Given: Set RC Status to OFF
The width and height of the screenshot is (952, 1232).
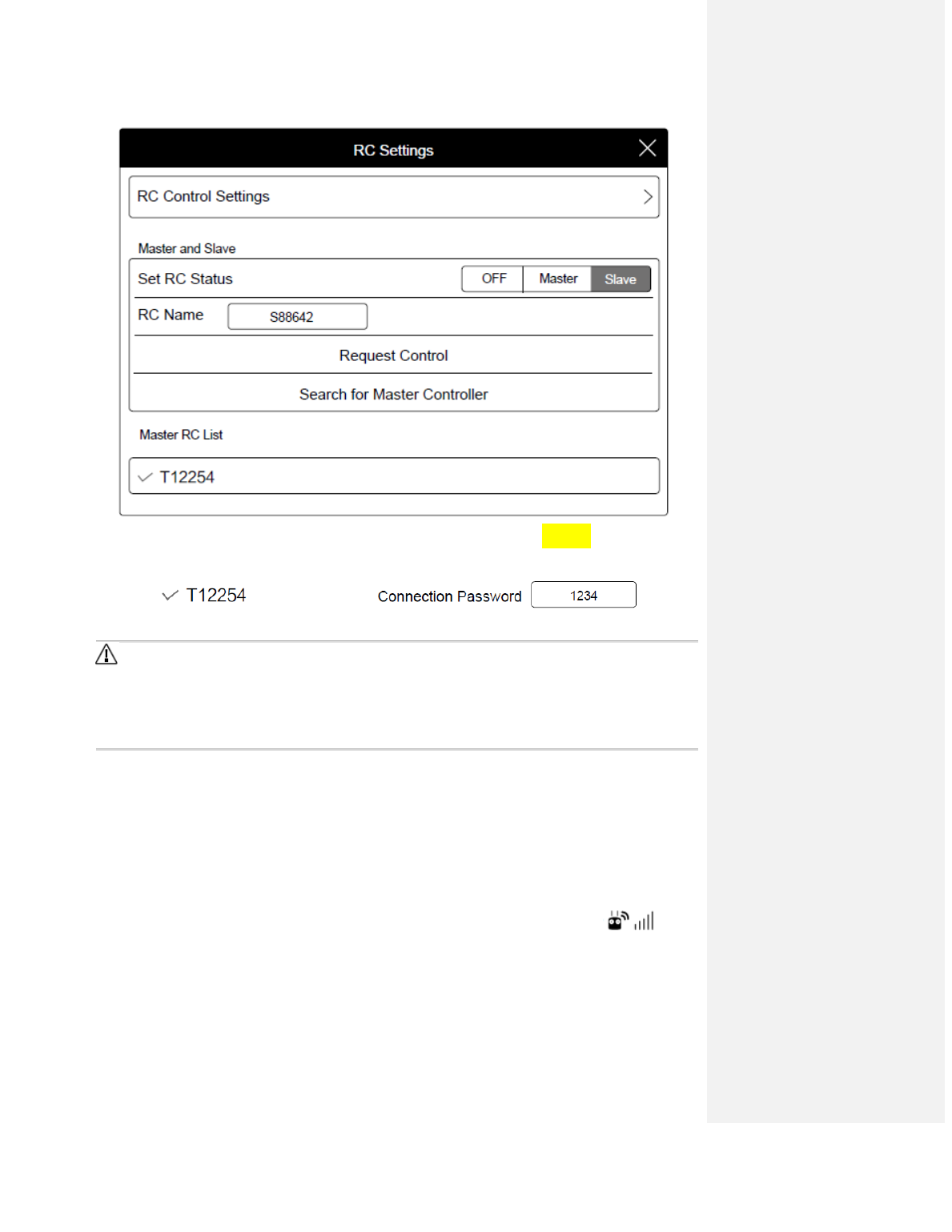Looking at the screenshot, I should (493, 279).
